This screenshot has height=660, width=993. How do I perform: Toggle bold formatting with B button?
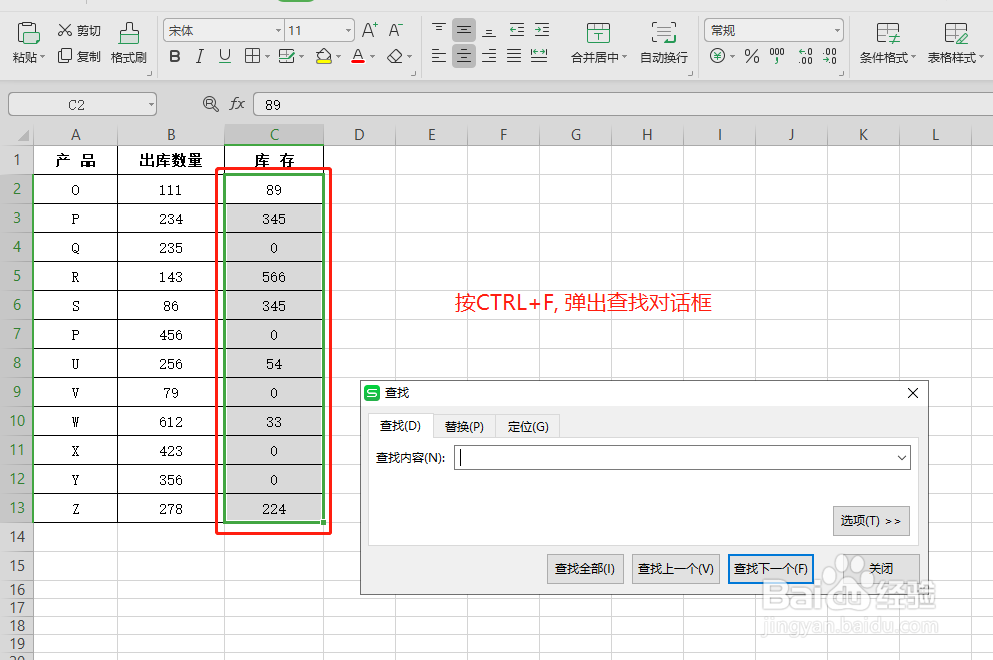coord(174,57)
